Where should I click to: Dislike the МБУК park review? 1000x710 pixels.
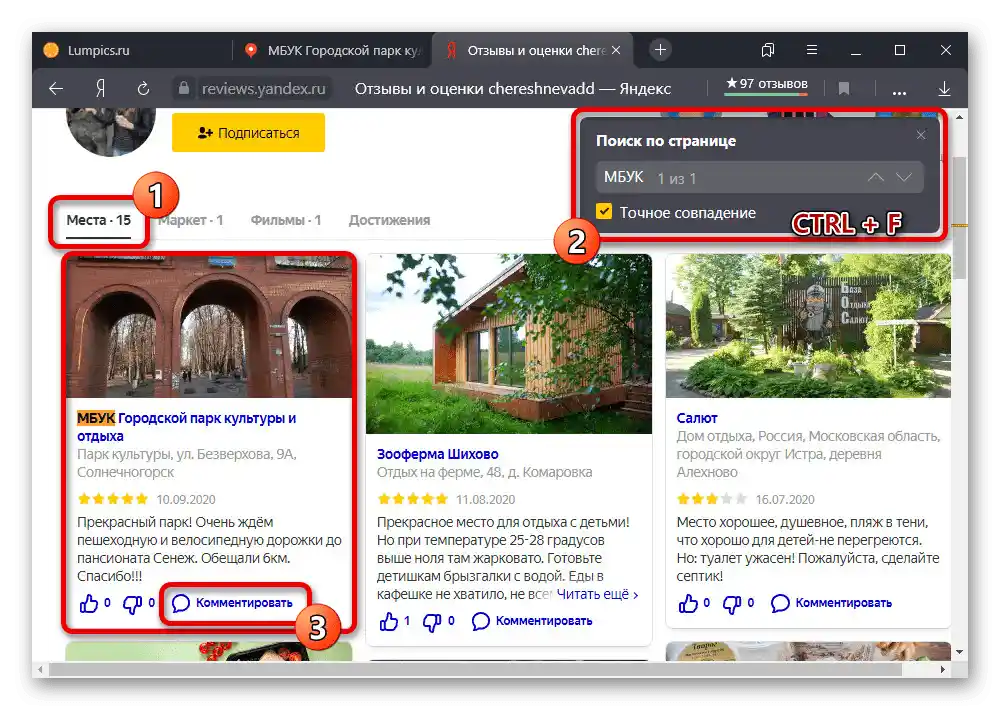click(x=132, y=603)
